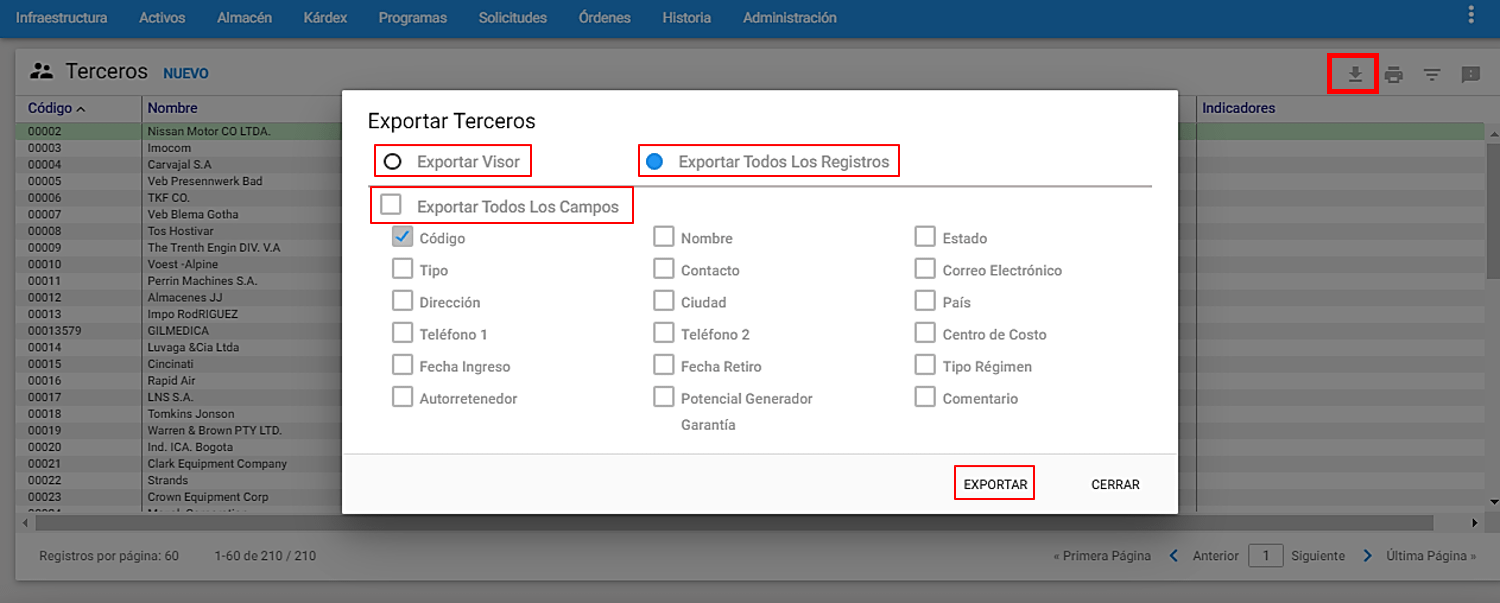Tick the Contacto checkbox
Image resolution: width=1500 pixels, height=603 pixels.
coord(663,269)
